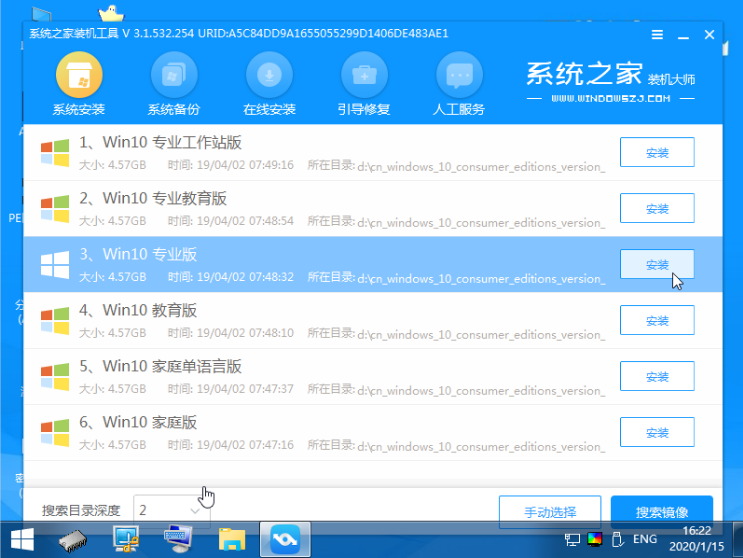Screen dimensions: 743x558
Task: Click the Windows logo for Win10 专业工作站版
Action: click(x=54, y=153)
